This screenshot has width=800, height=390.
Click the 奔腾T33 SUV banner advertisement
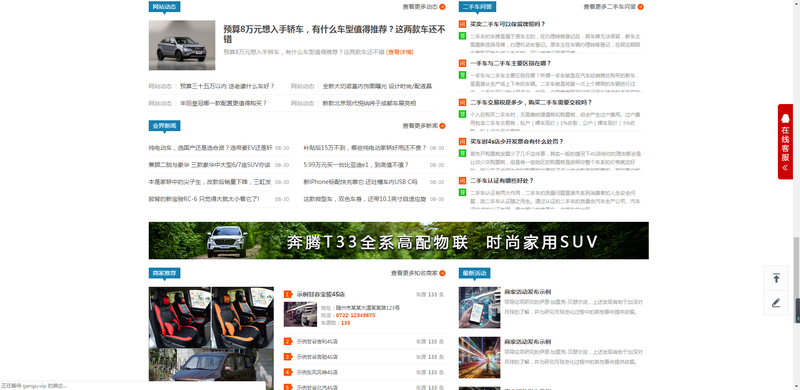pyautogui.click(x=398, y=240)
